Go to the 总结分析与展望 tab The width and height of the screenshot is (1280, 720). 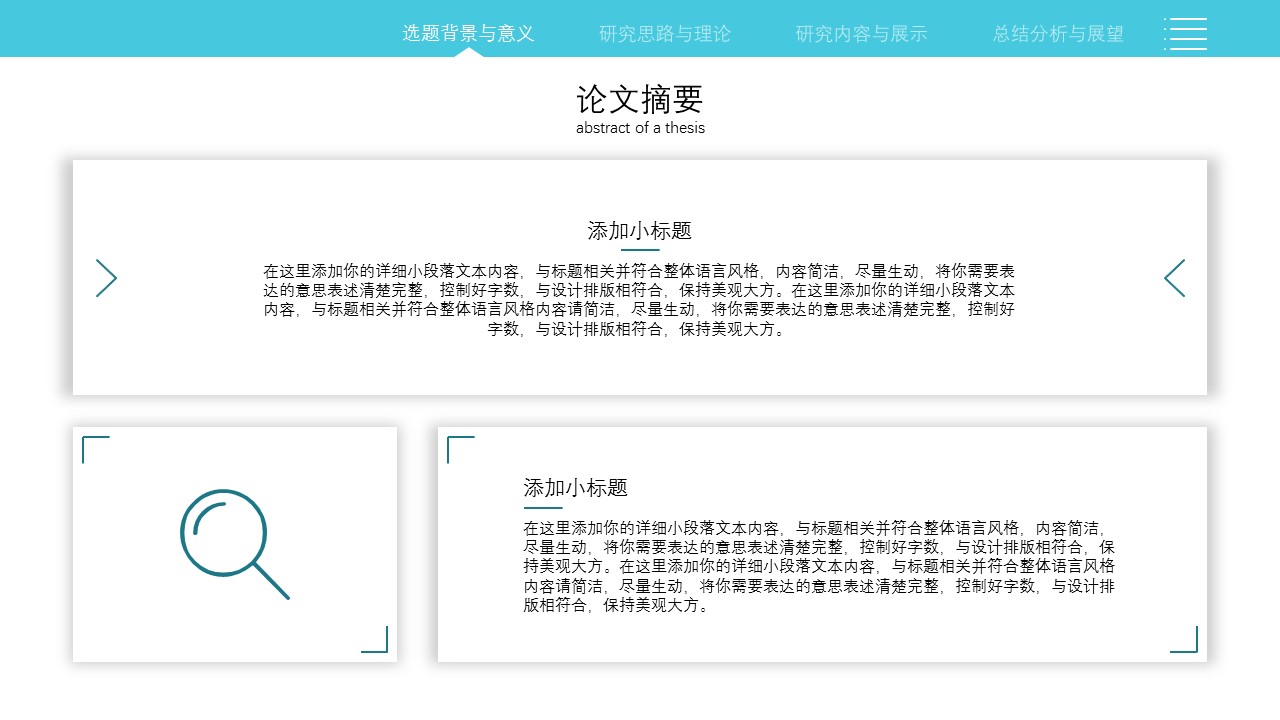click(1058, 33)
